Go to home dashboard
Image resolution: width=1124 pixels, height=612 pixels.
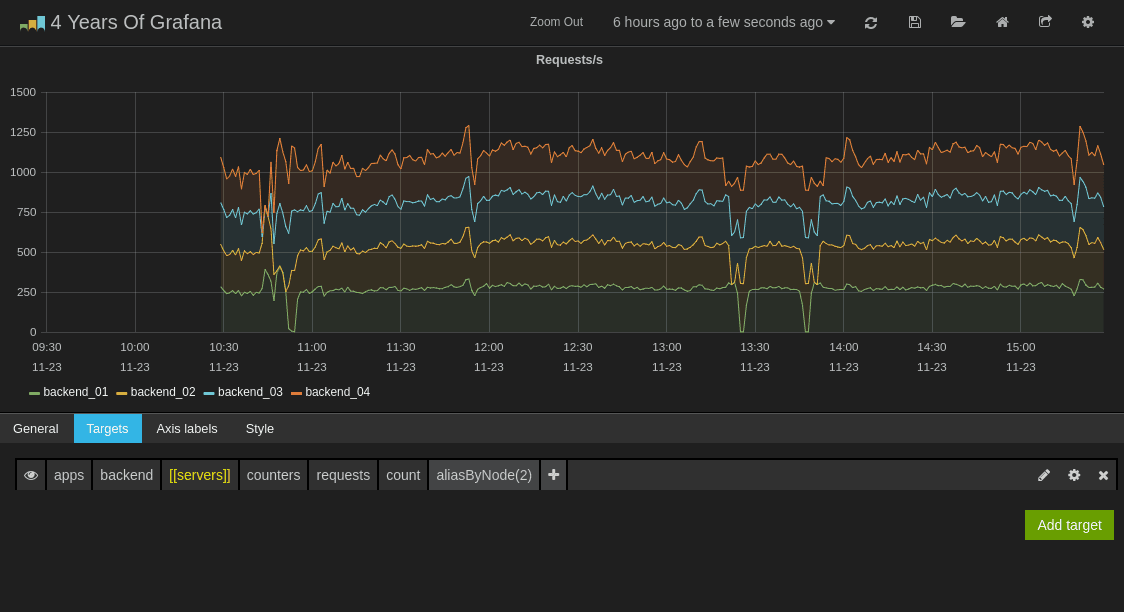[x=1002, y=22]
